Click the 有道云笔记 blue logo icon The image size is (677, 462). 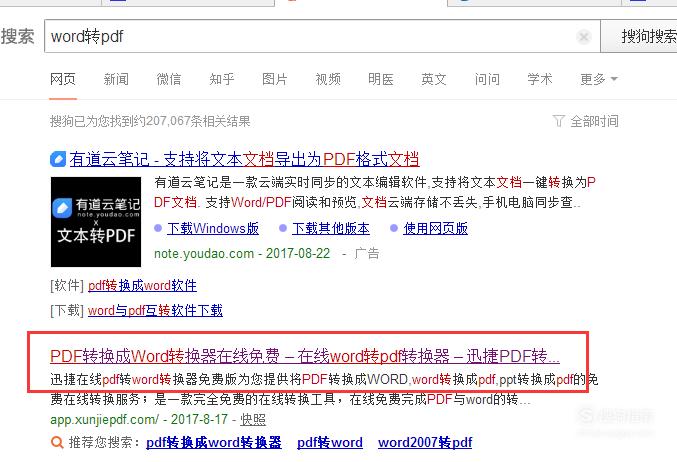pyautogui.click(x=58, y=159)
